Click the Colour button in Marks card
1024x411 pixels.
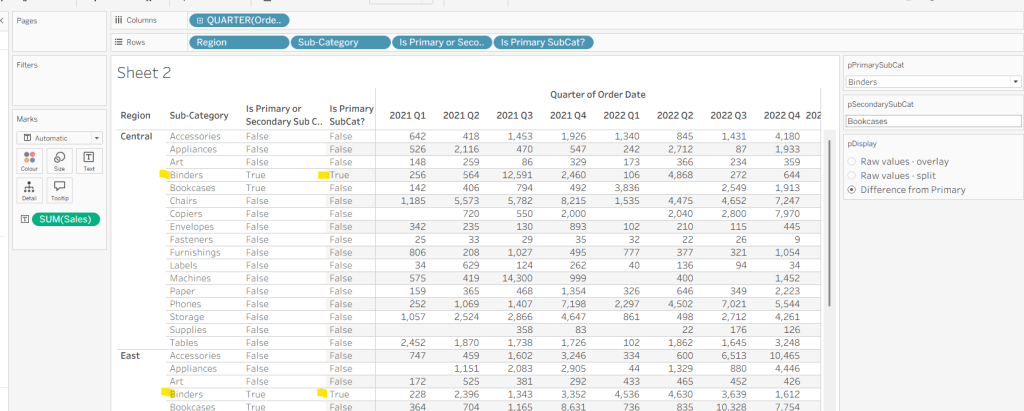tap(29, 160)
